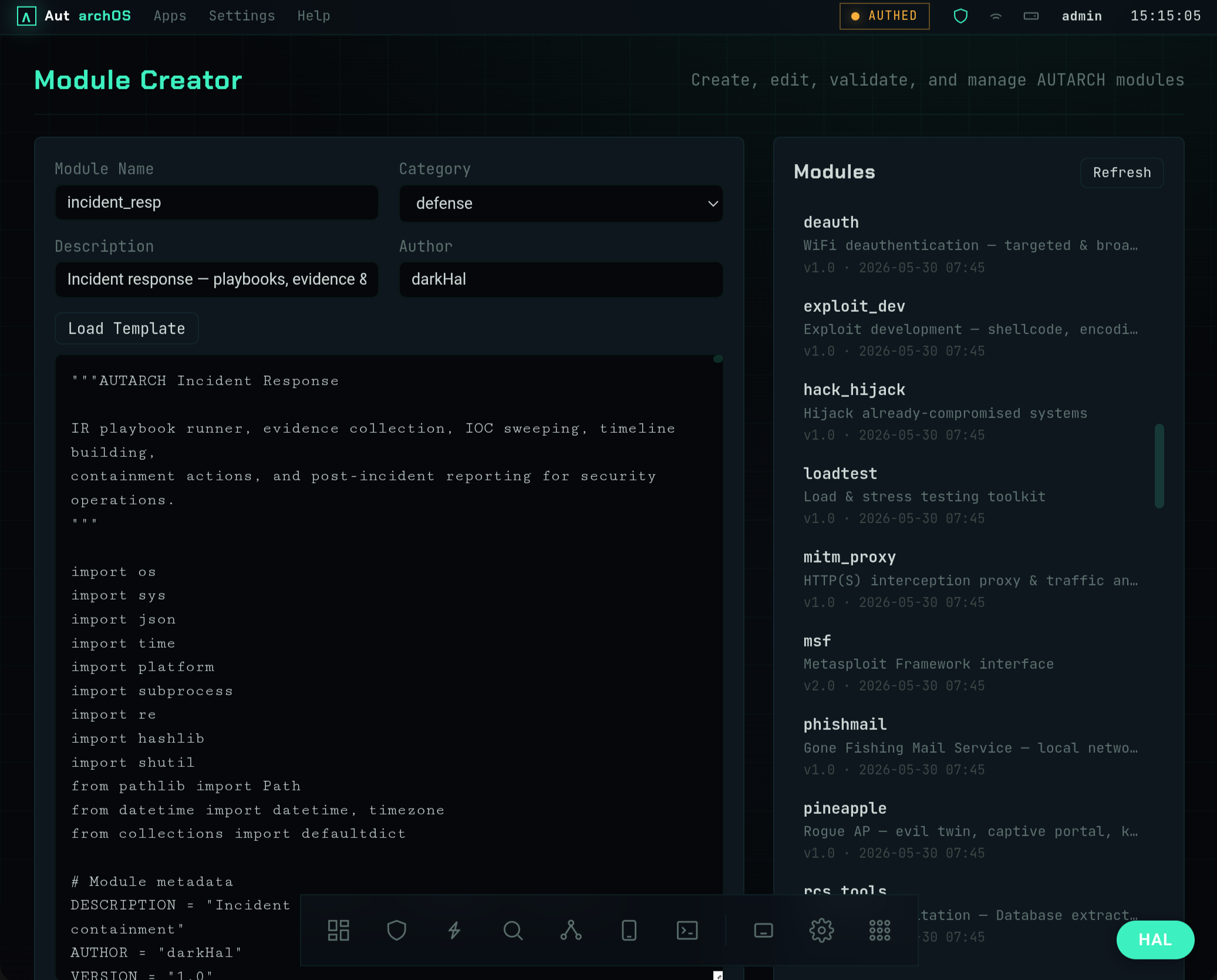Click the 'import subprocess' code line

coord(152,691)
